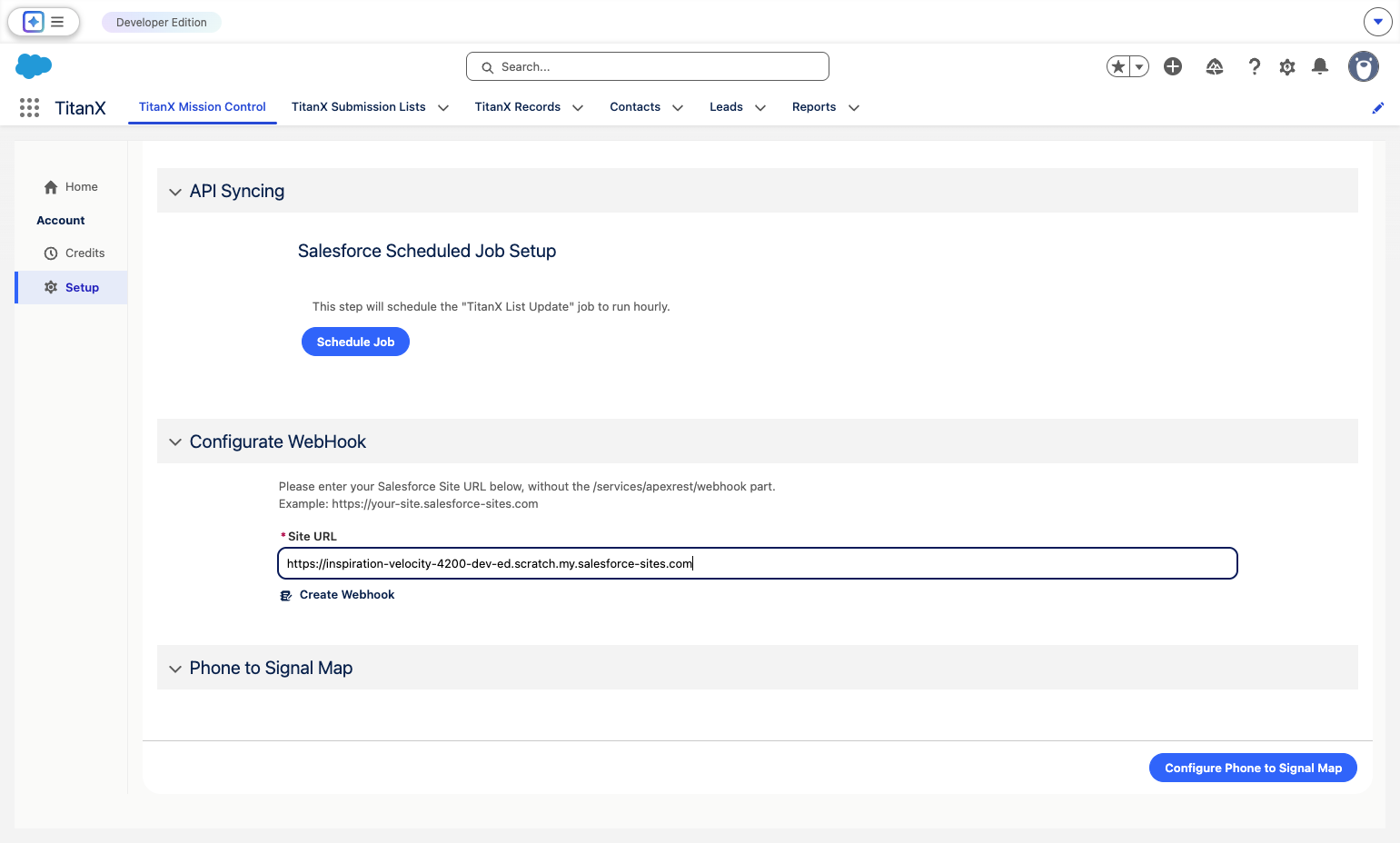Image resolution: width=1400 pixels, height=843 pixels.
Task: Expand the Phone to Signal Map section
Action: [x=175, y=669]
